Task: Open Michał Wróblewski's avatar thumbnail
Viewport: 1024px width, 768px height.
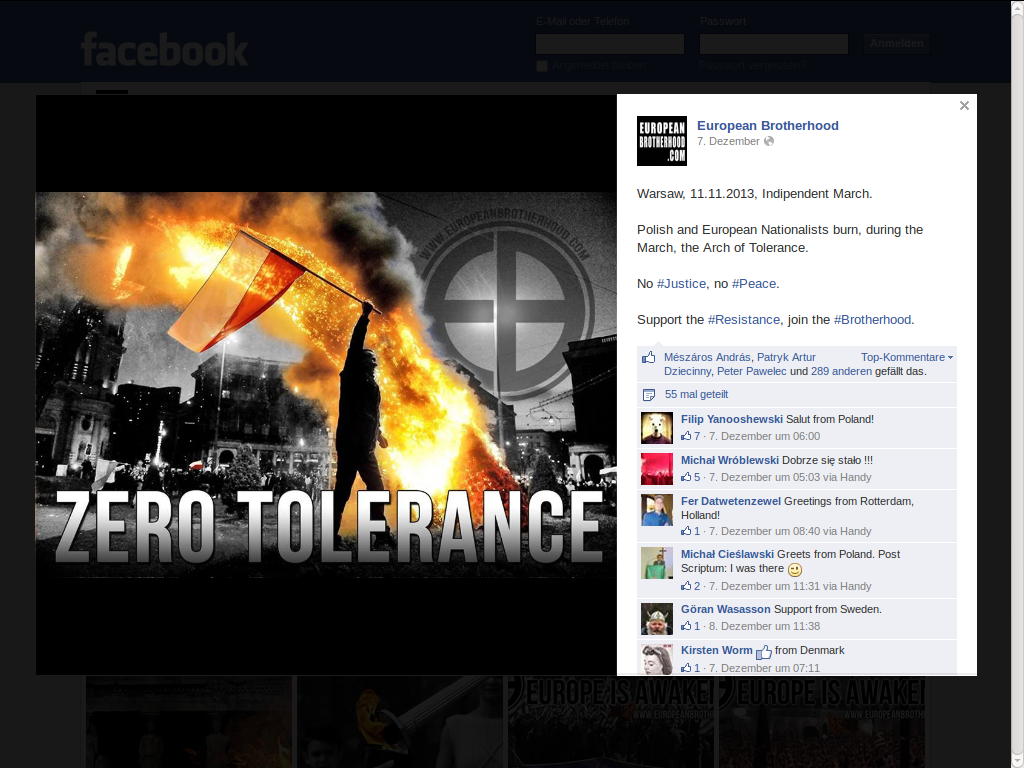Action: pyautogui.click(x=657, y=469)
